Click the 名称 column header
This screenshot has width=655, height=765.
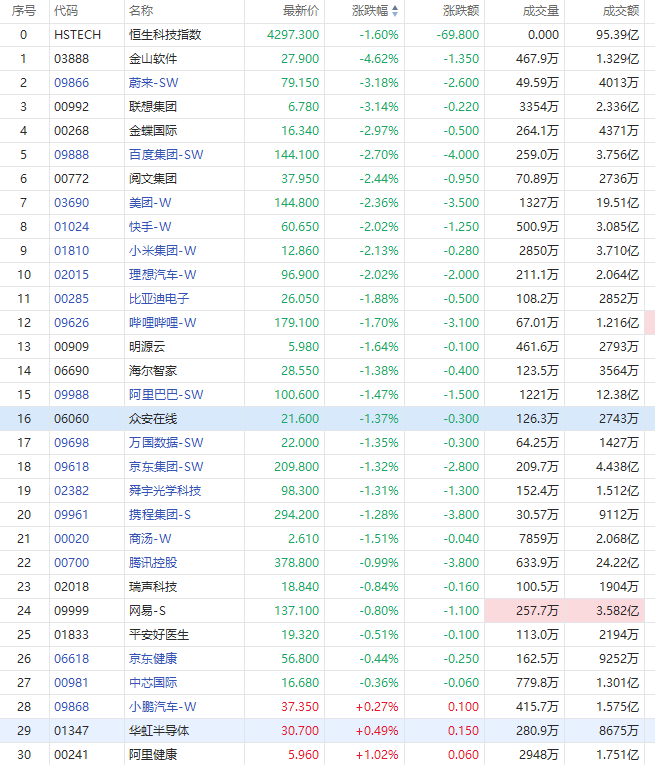(x=141, y=11)
